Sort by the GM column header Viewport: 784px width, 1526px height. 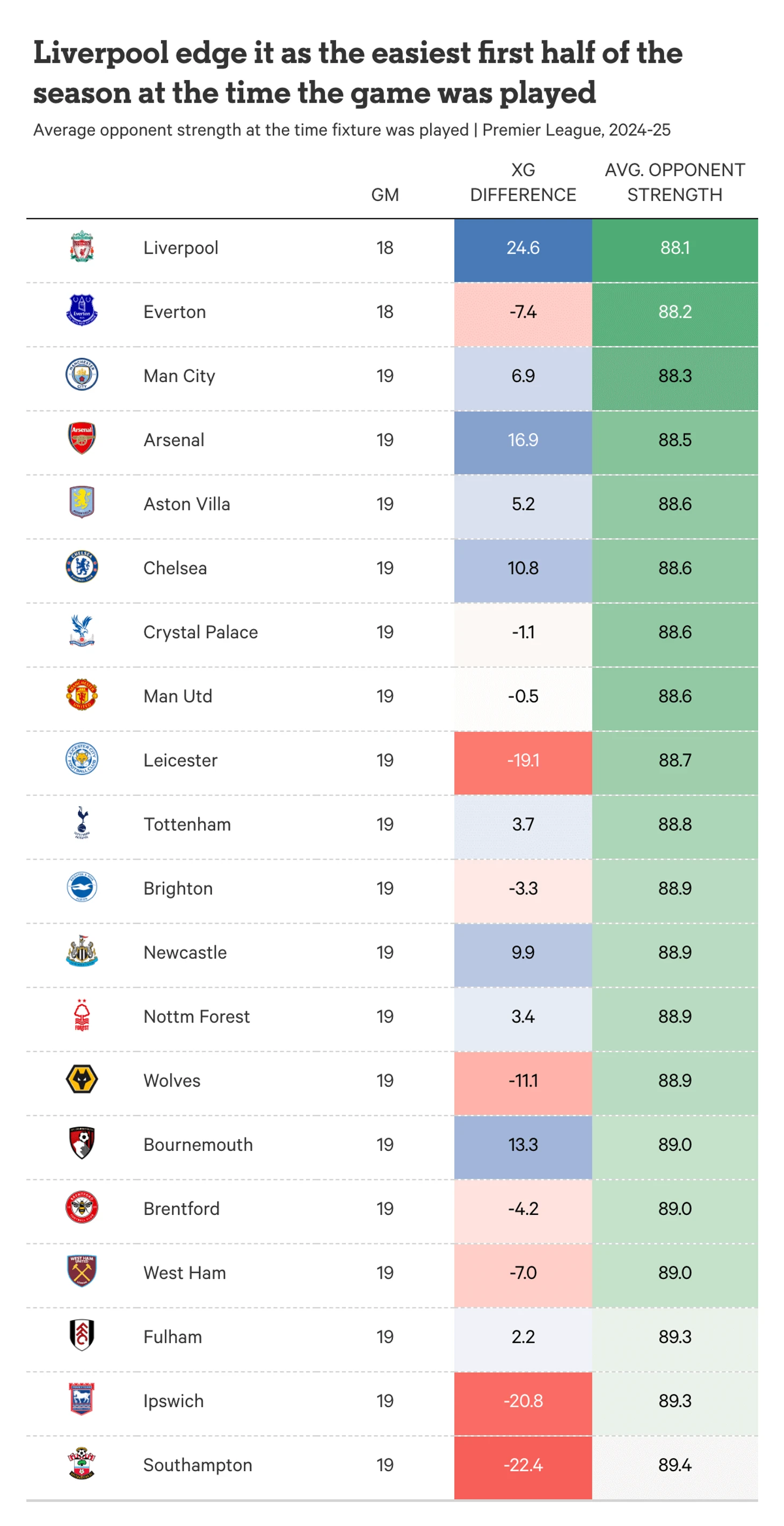click(385, 195)
